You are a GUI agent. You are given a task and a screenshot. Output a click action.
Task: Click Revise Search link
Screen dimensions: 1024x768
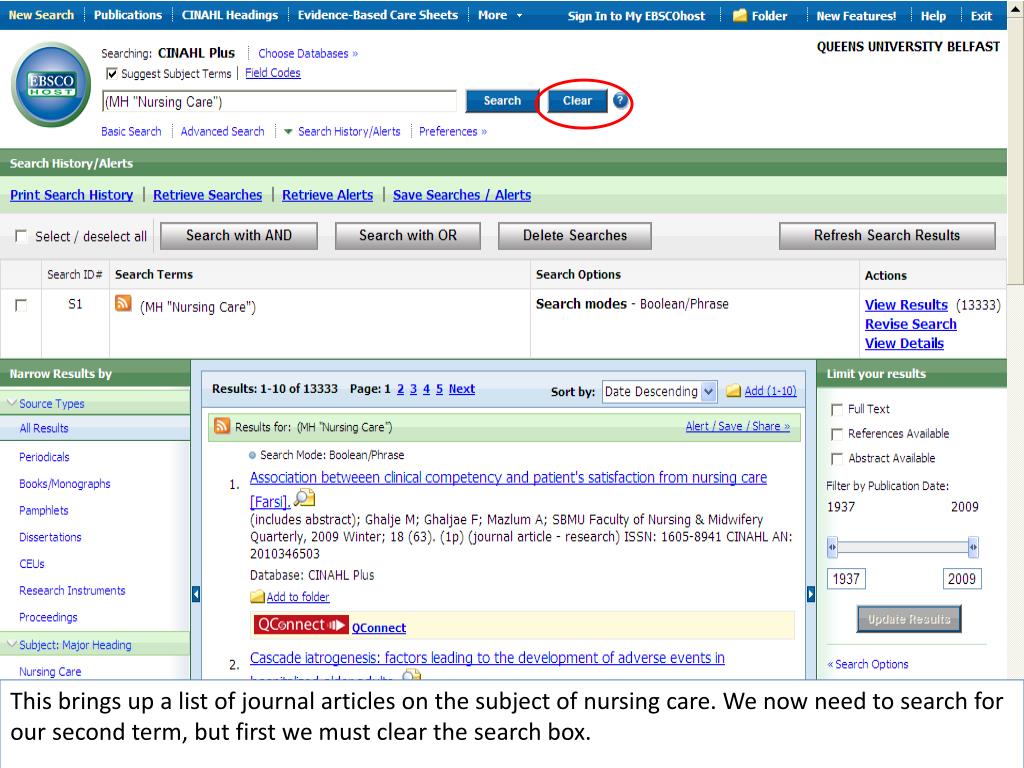pos(910,324)
